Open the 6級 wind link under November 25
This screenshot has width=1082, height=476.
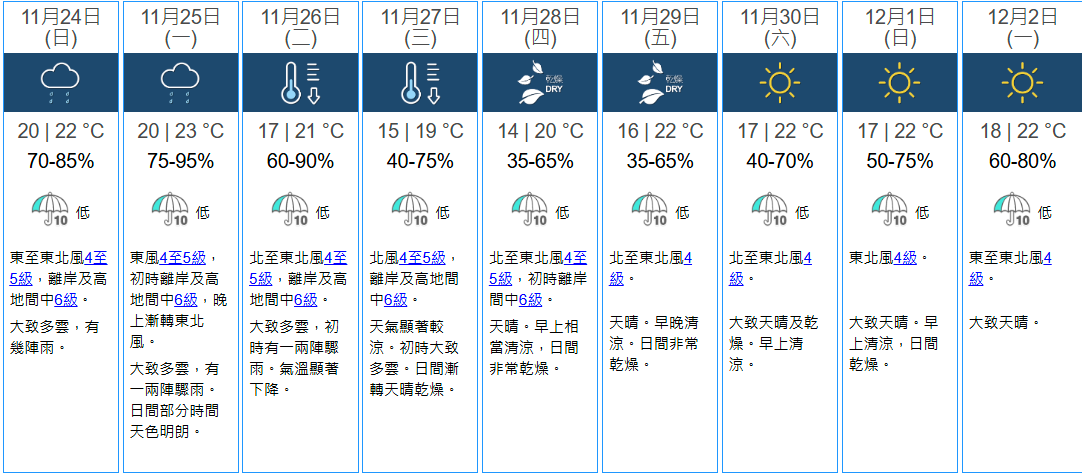click(x=185, y=299)
